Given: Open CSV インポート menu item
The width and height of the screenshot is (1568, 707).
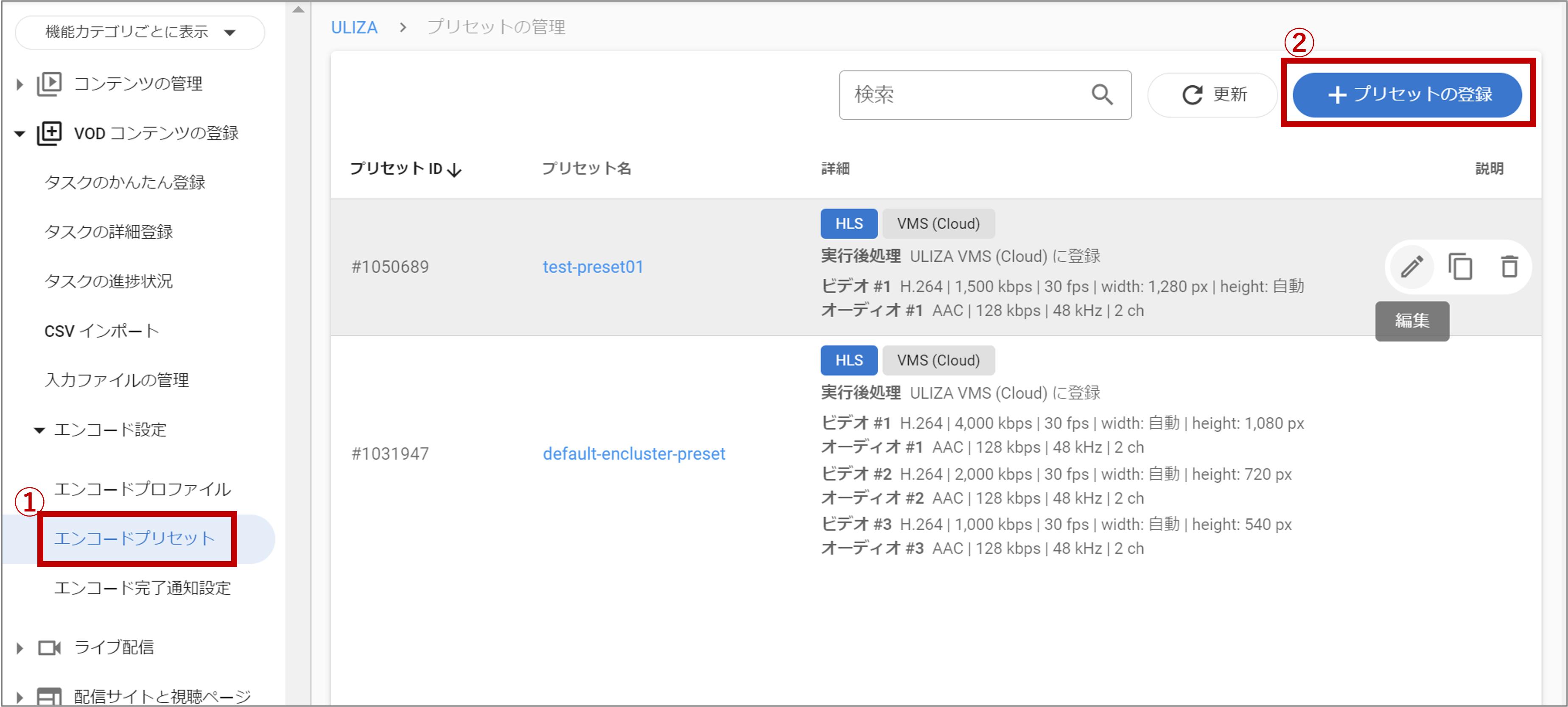Looking at the screenshot, I should [x=102, y=331].
